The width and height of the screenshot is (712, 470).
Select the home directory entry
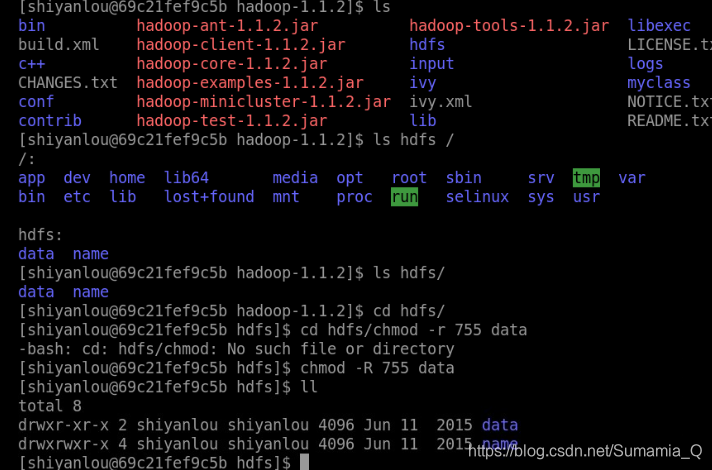coord(127,178)
